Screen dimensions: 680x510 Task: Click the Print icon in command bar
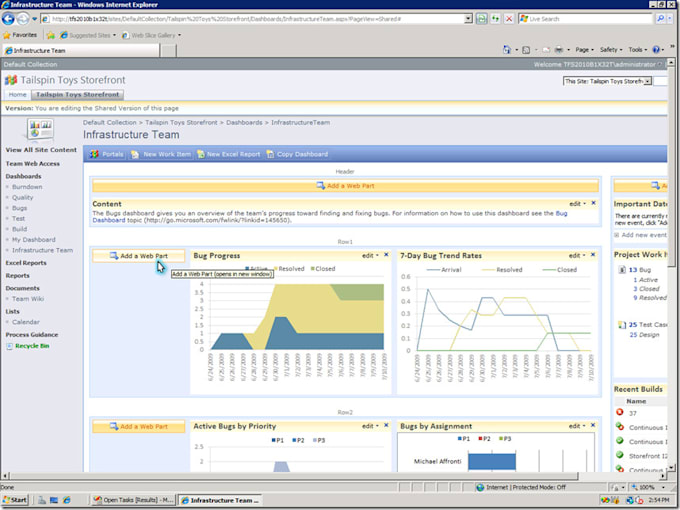[x=559, y=50]
